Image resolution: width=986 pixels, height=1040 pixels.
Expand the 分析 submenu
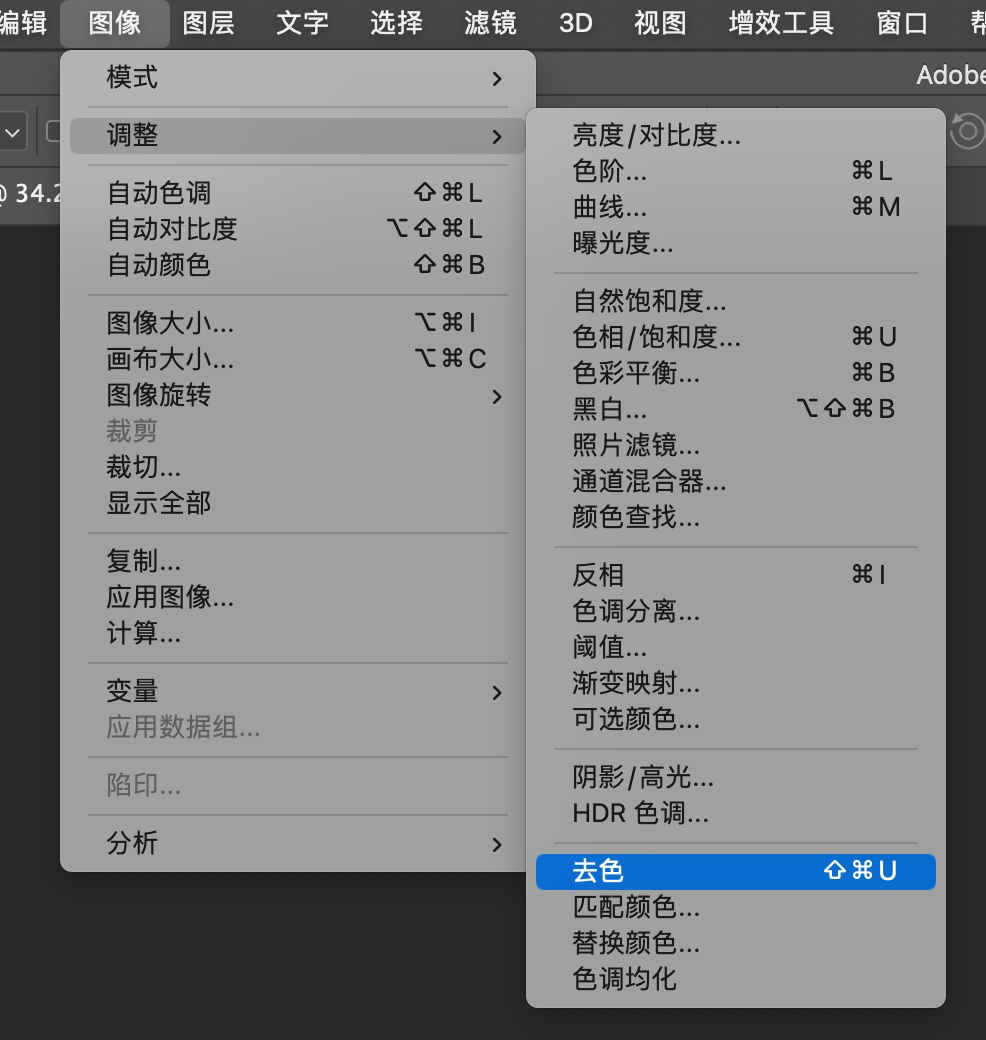pos(298,843)
